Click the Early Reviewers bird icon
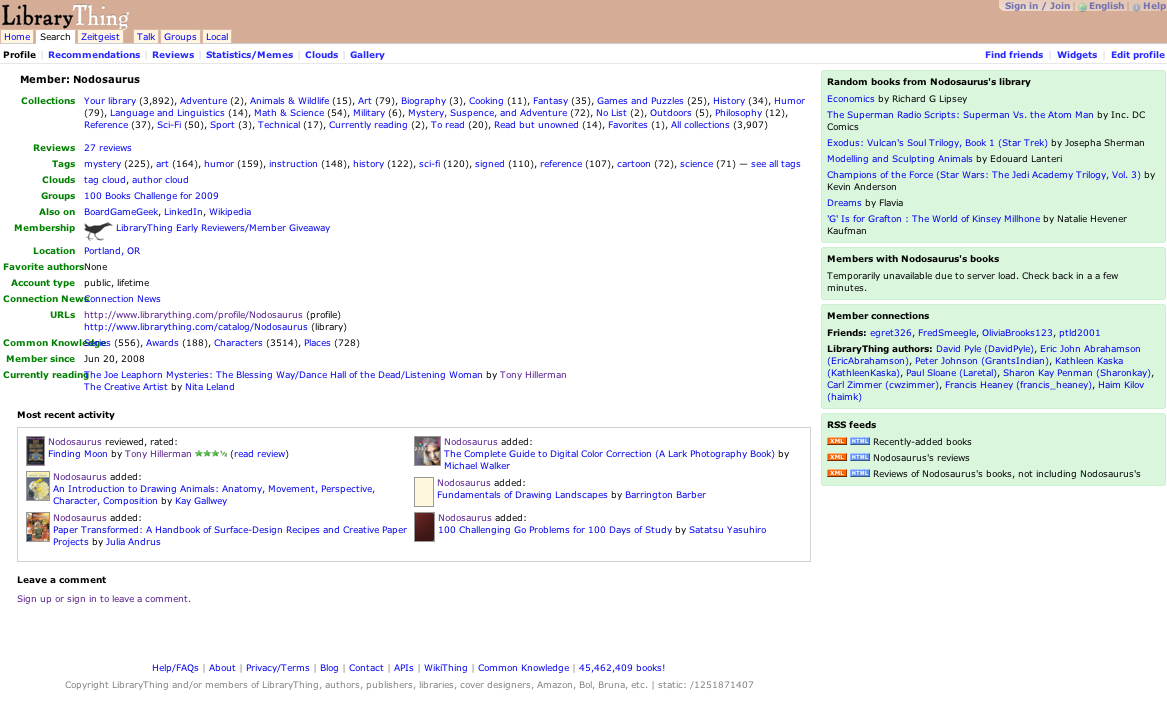Viewport: 1167px width, 702px height. 97,230
